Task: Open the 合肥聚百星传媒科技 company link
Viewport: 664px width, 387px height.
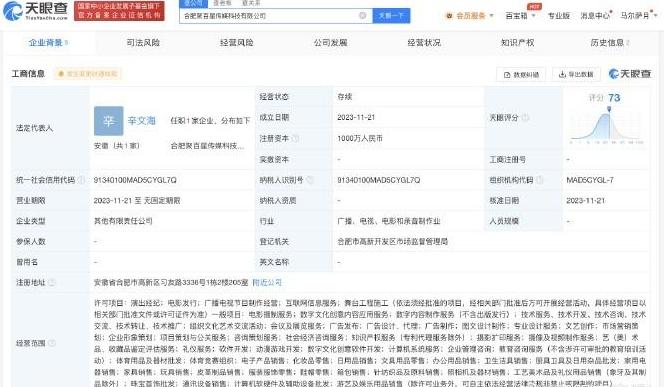Action: [x=207, y=146]
